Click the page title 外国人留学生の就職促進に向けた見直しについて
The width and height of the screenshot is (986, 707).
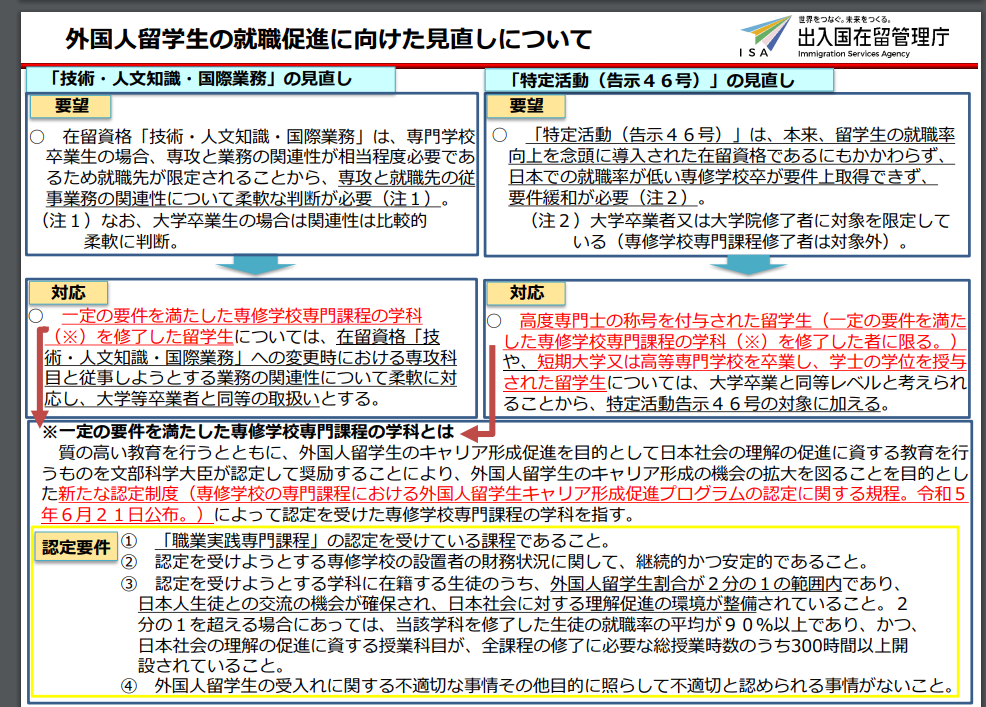click(x=328, y=40)
